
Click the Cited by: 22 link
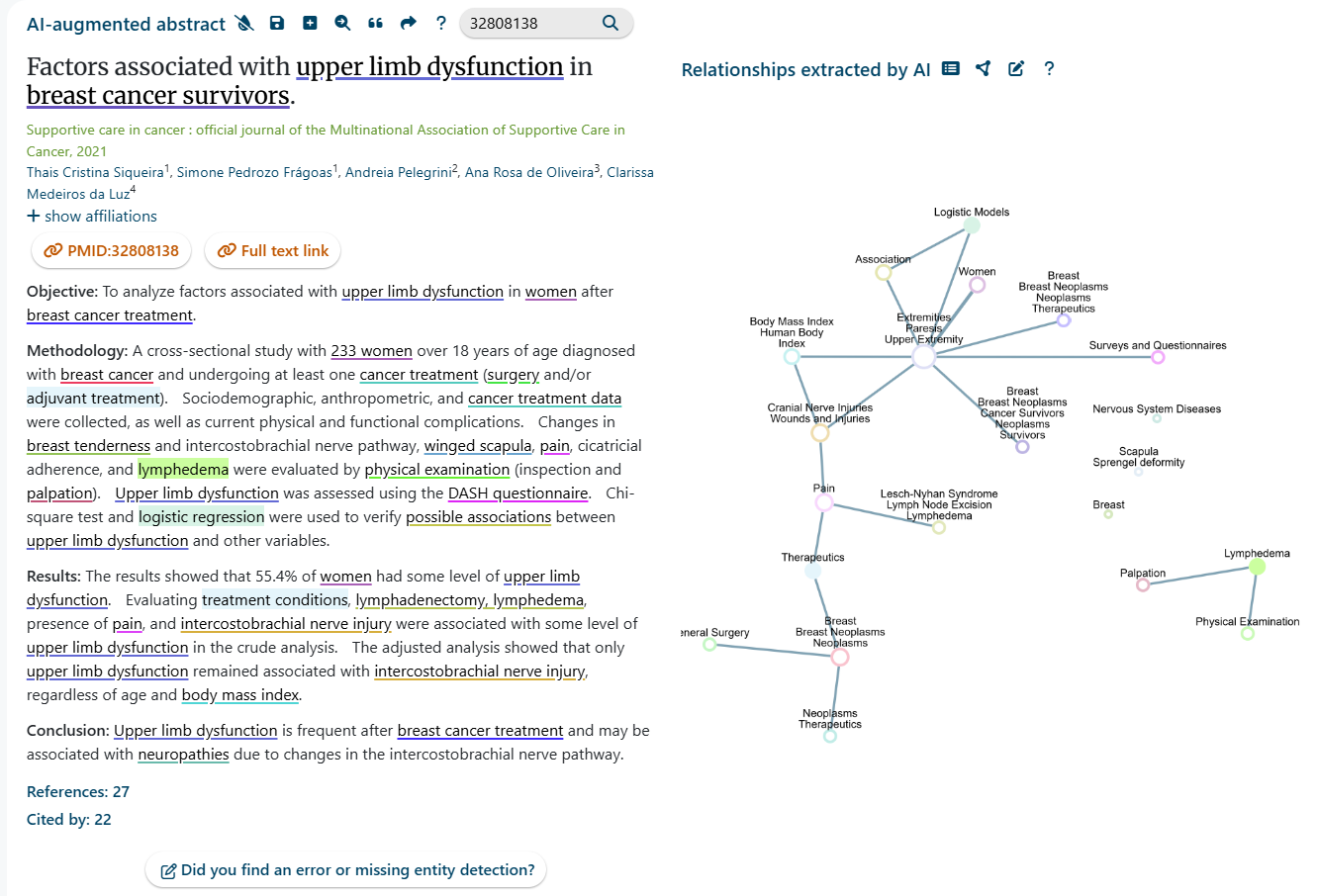click(69, 819)
